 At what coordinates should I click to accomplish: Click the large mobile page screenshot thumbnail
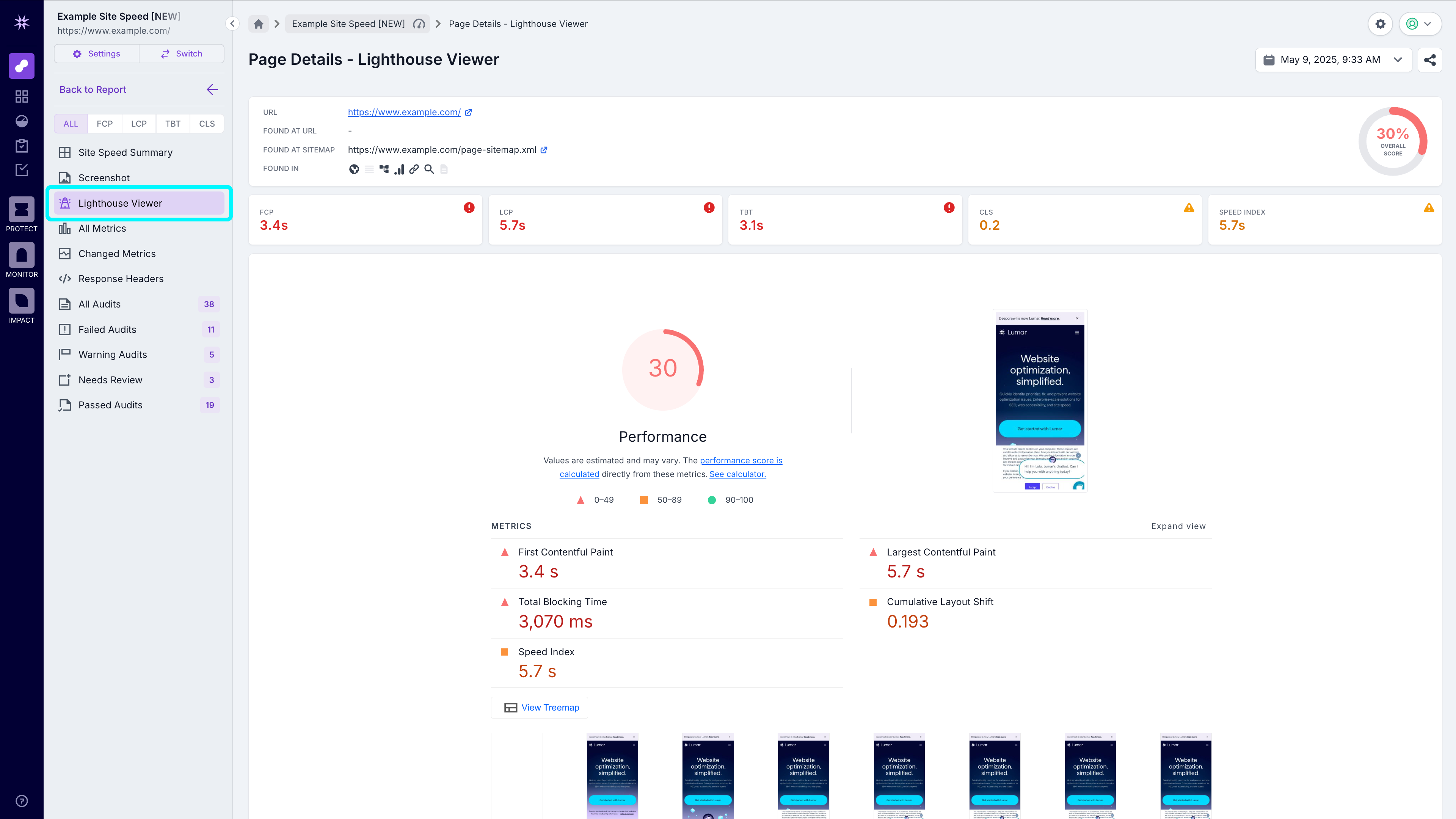tap(1040, 401)
